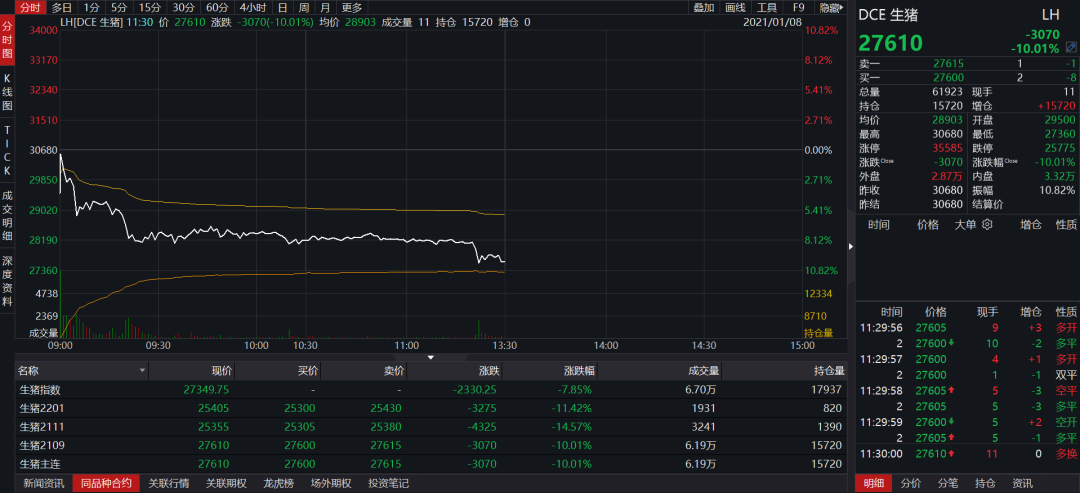This screenshot has height=493, width=1080.
Task: Collapse the bottom list via the triangle handle
Action: (431, 357)
